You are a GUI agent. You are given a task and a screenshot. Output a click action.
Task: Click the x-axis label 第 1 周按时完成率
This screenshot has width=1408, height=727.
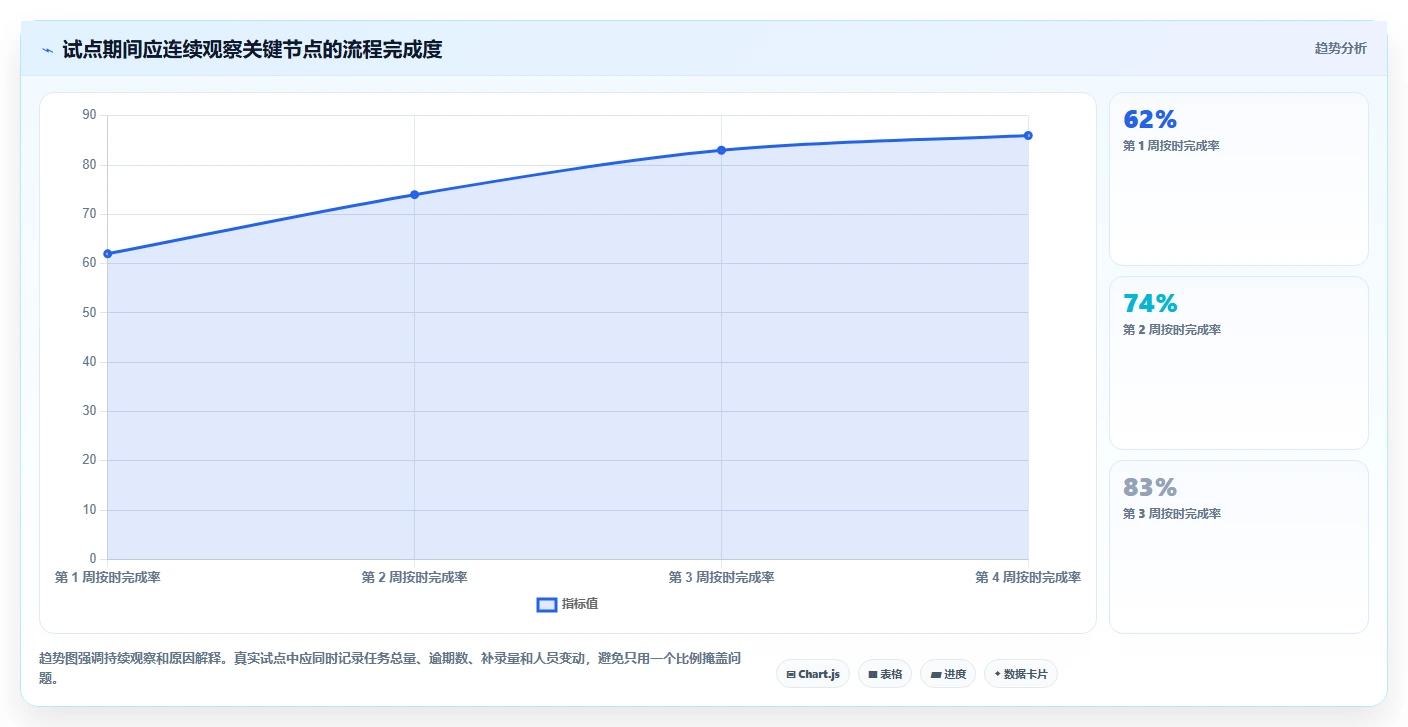[x=108, y=577]
